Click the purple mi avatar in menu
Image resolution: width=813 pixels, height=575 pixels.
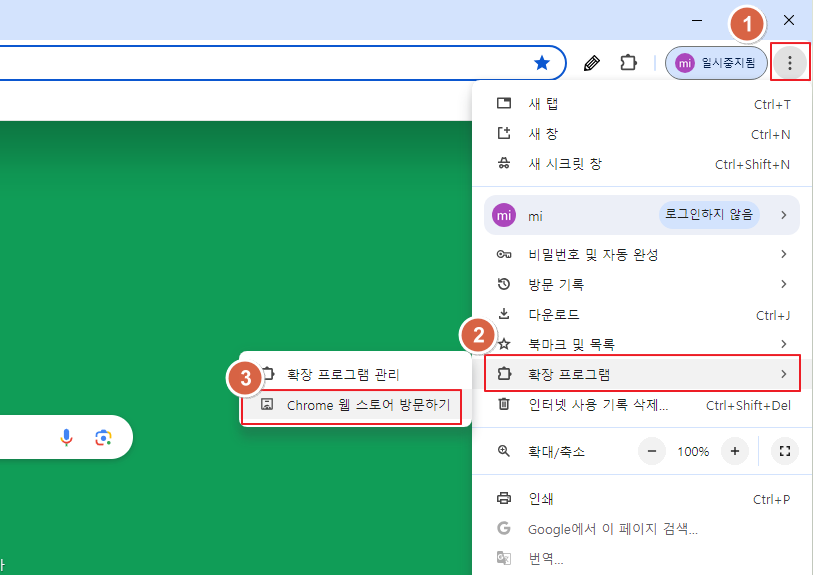tap(503, 215)
